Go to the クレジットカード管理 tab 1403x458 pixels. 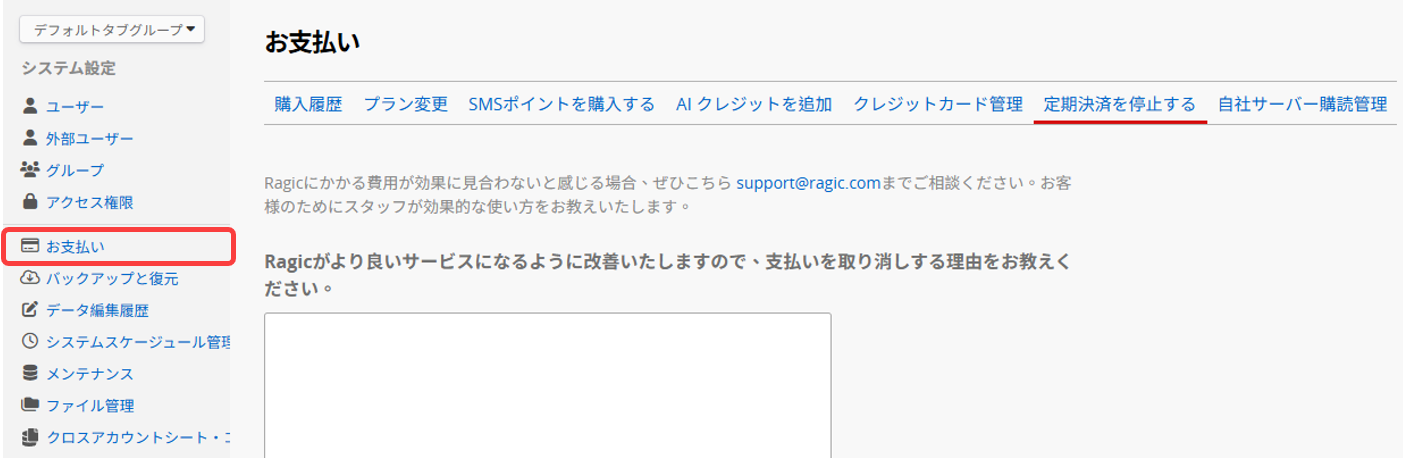[938, 104]
